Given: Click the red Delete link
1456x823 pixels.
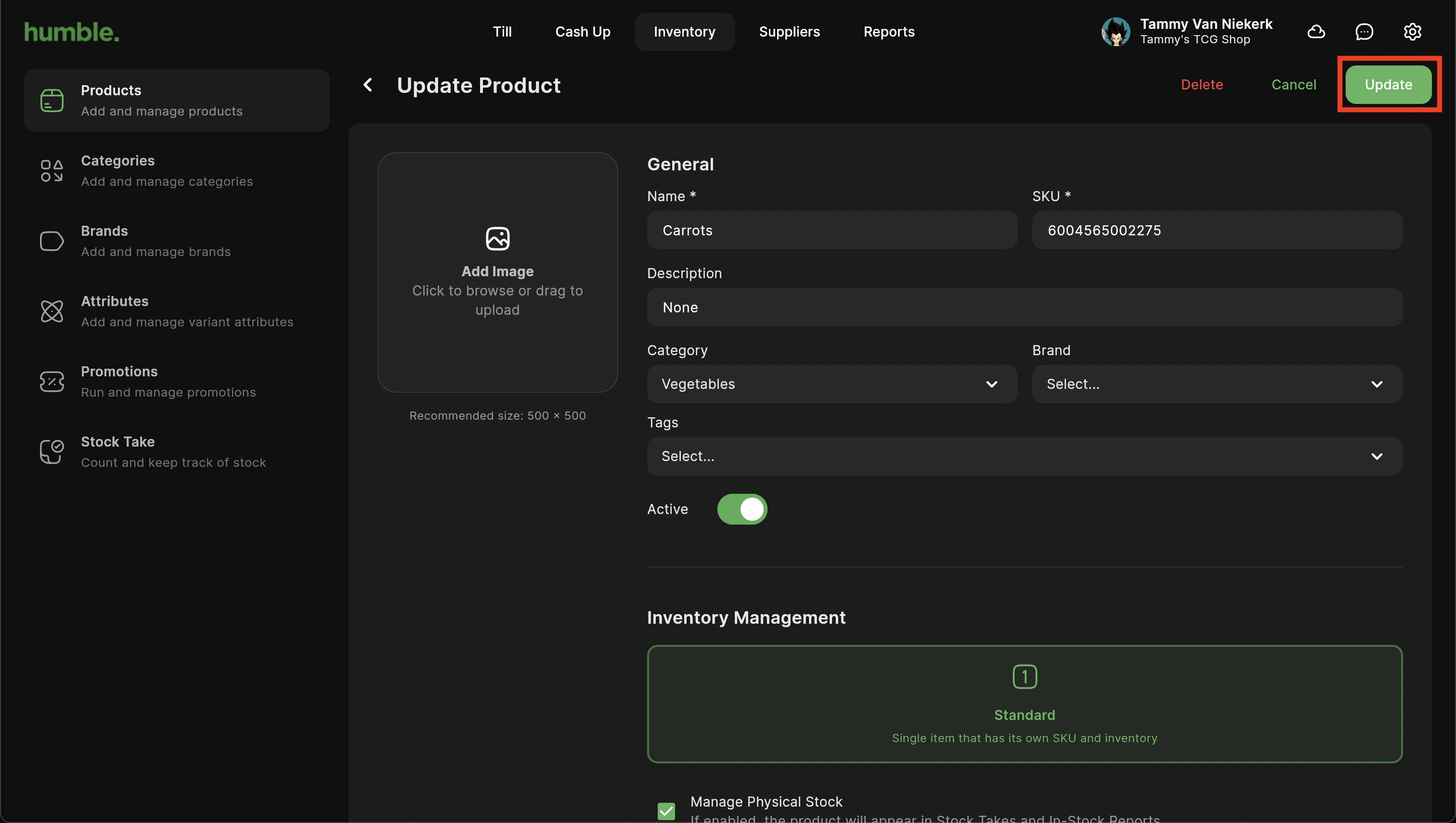Looking at the screenshot, I should [1202, 85].
